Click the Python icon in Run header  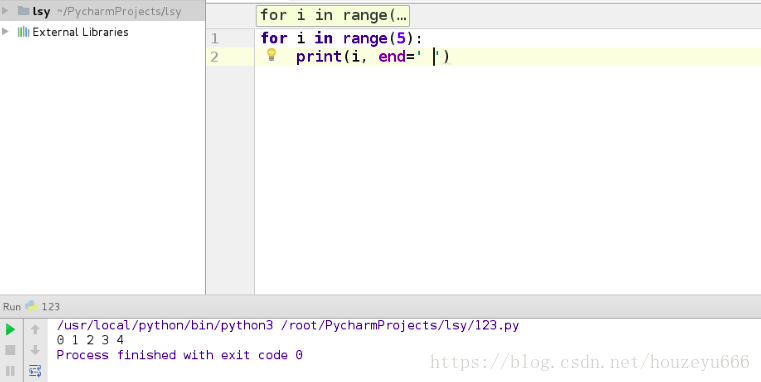click(31, 306)
